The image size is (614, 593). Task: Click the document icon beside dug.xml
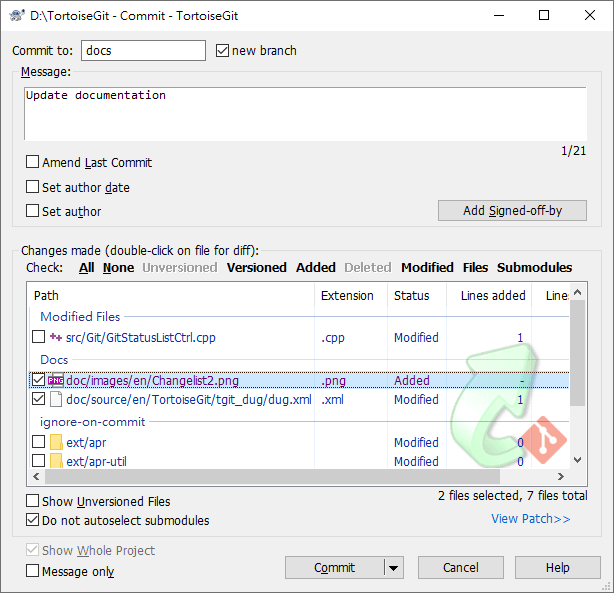tap(56, 399)
